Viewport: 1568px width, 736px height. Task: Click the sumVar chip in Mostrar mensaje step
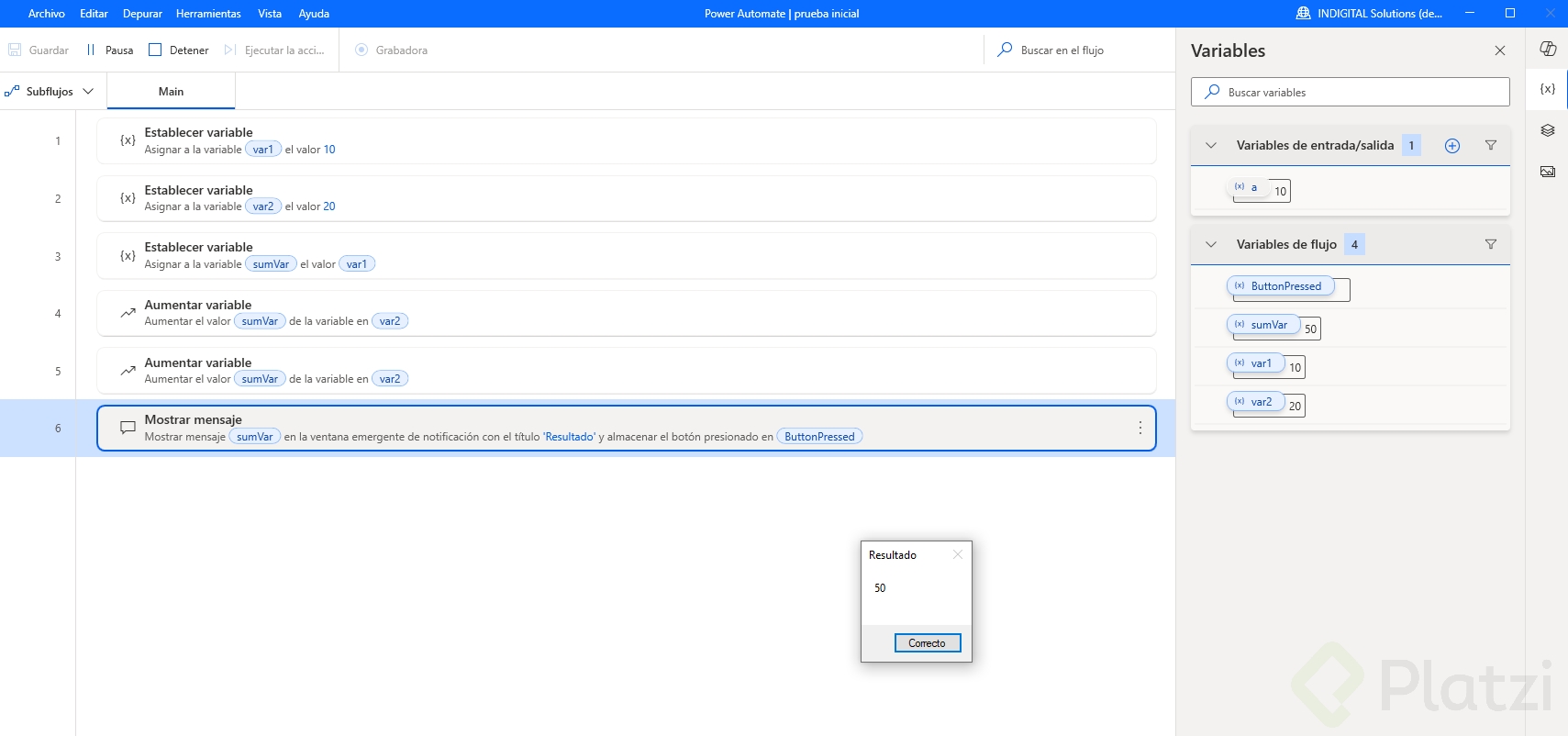pyautogui.click(x=255, y=437)
